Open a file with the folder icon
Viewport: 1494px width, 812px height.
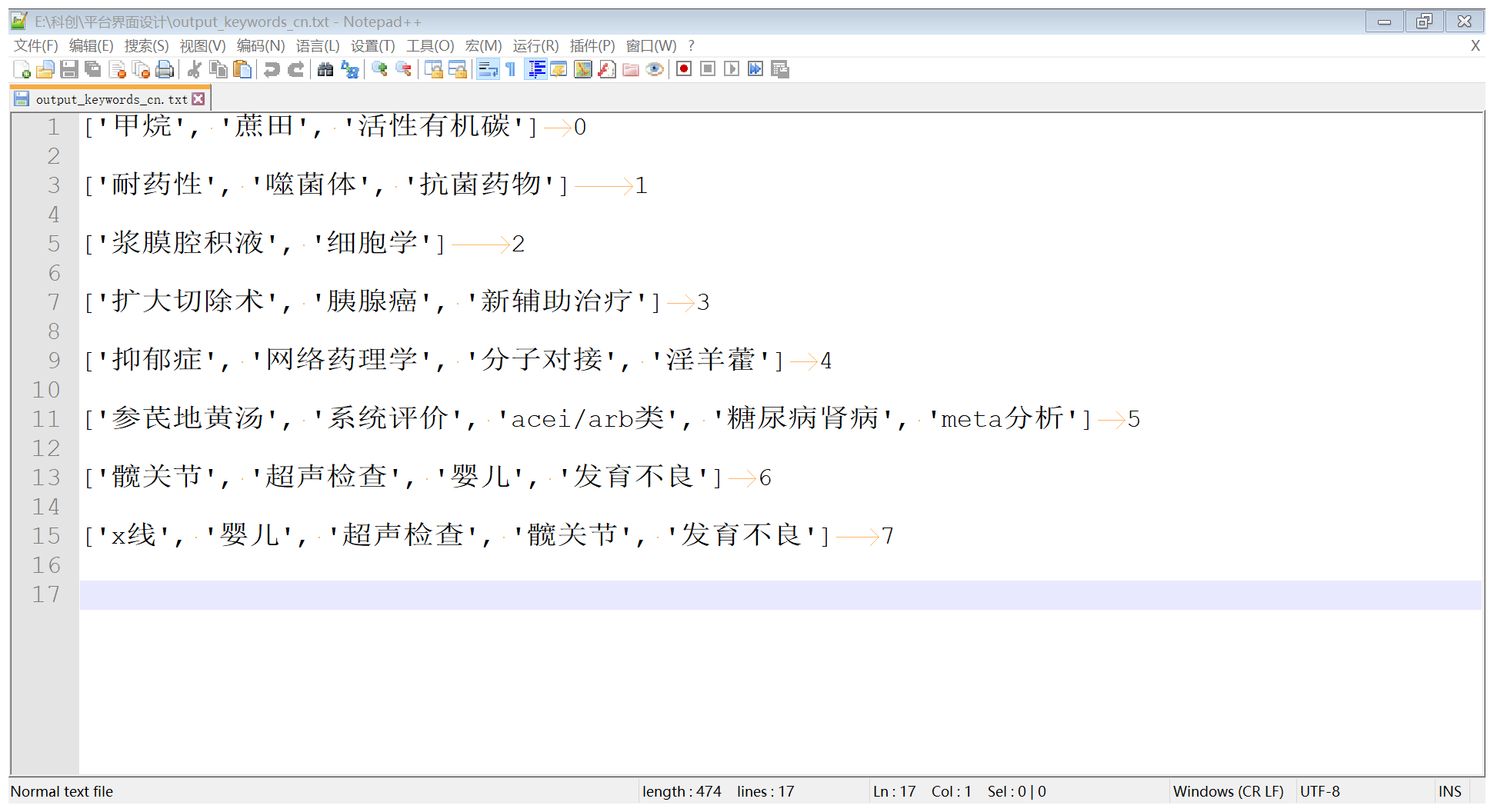point(45,70)
